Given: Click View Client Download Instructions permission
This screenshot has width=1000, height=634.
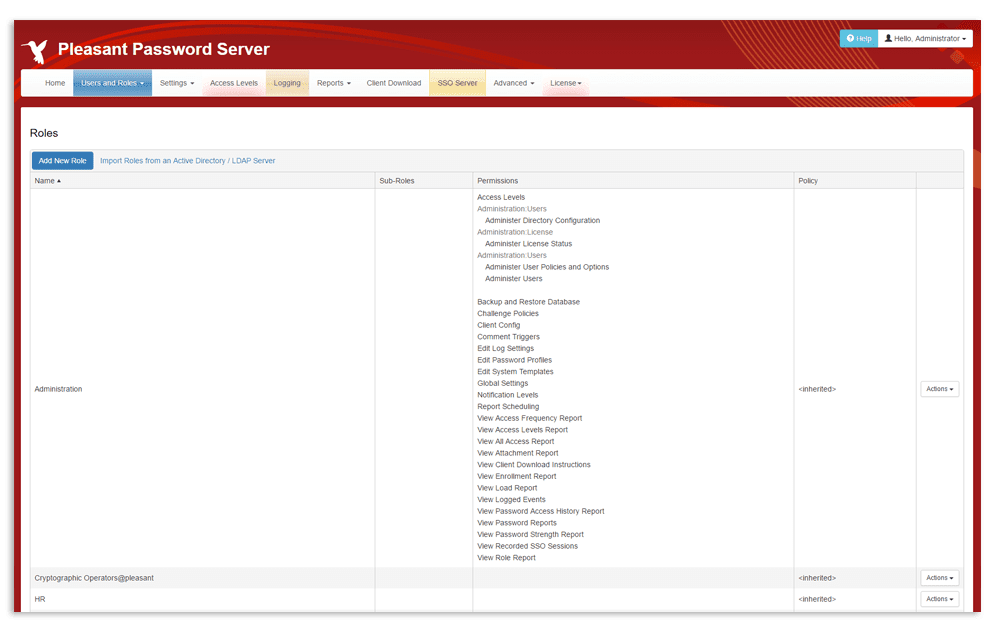Looking at the screenshot, I should click(534, 465).
